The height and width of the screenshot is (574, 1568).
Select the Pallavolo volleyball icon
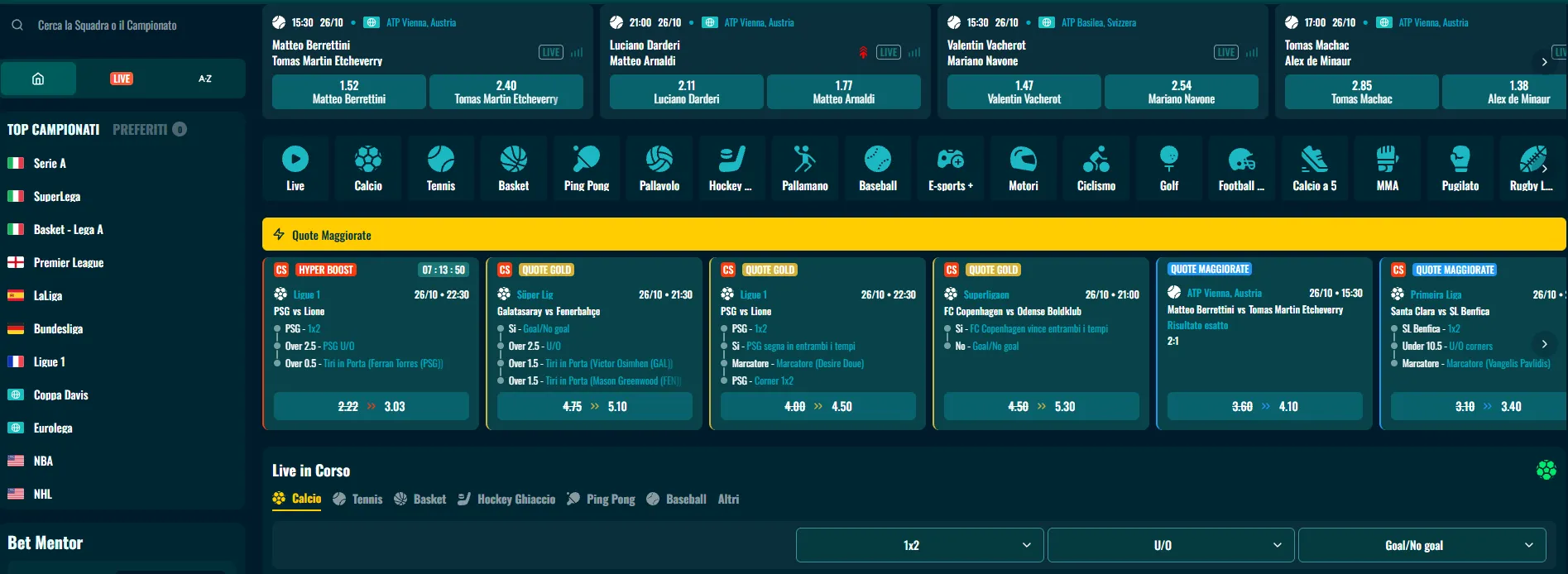coord(659,159)
